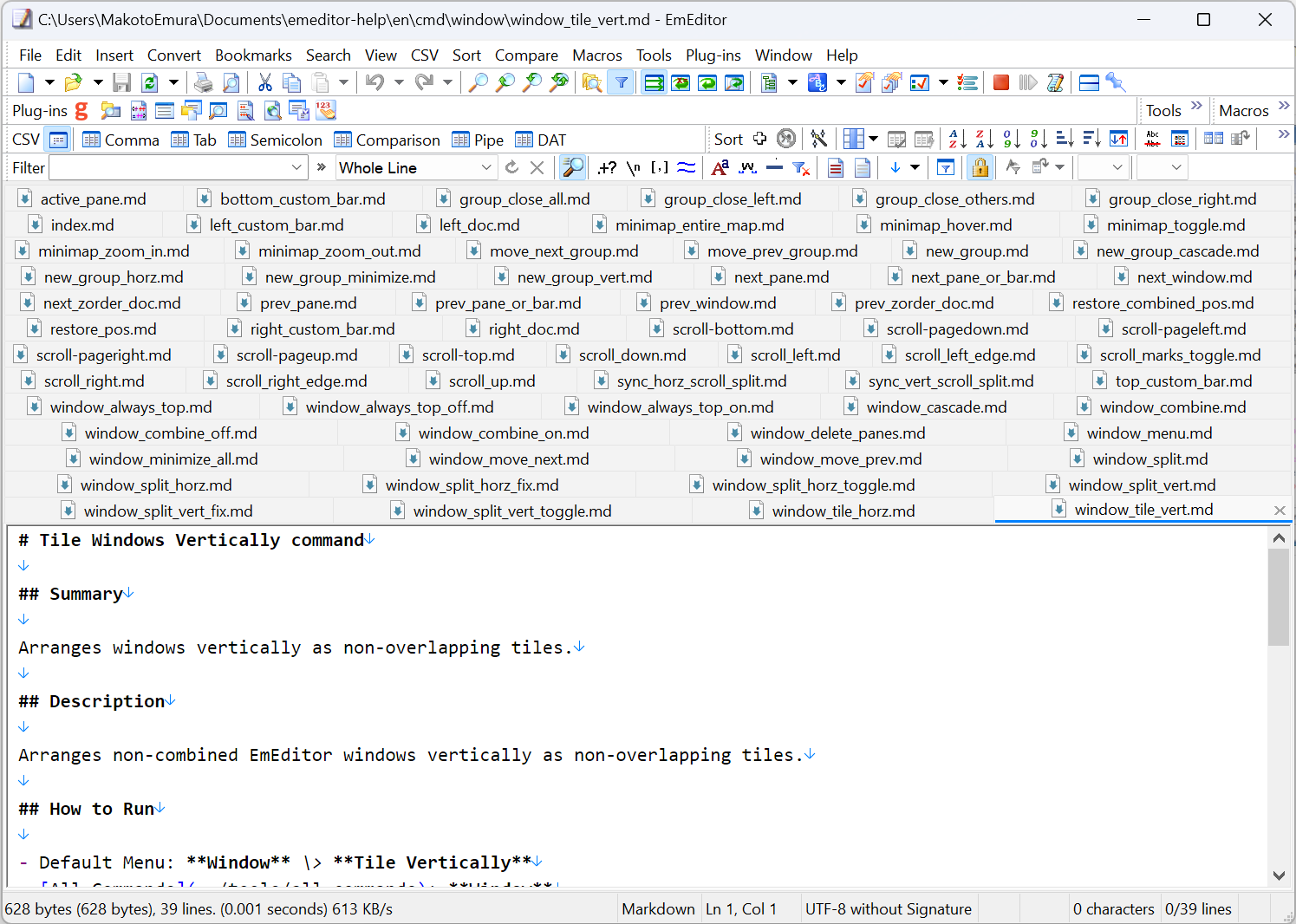Click the Find in Files icon
1296x924 pixels.
[592, 82]
